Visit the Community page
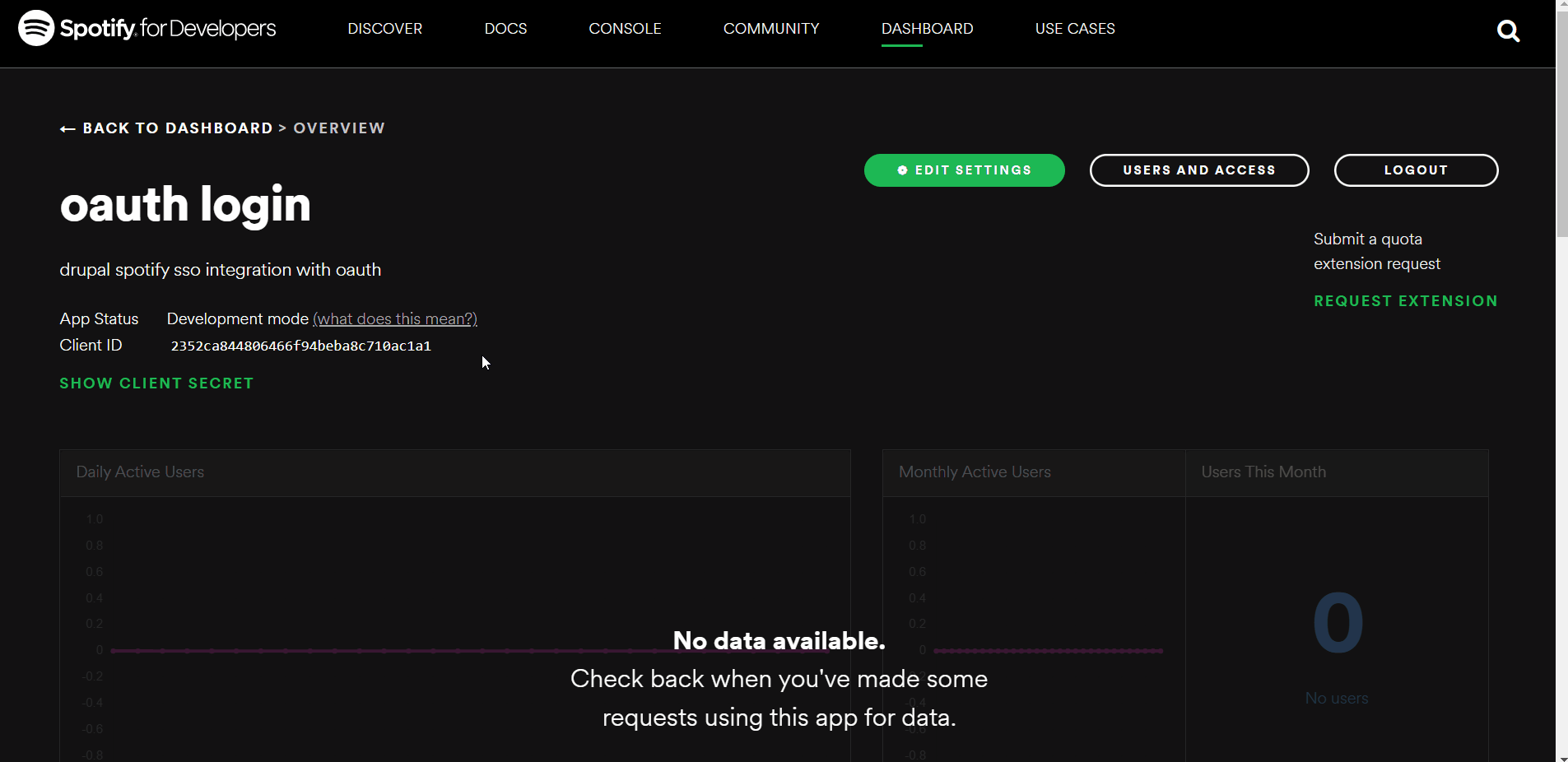The width and height of the screenshot is (1568, 762). (771, 29)
